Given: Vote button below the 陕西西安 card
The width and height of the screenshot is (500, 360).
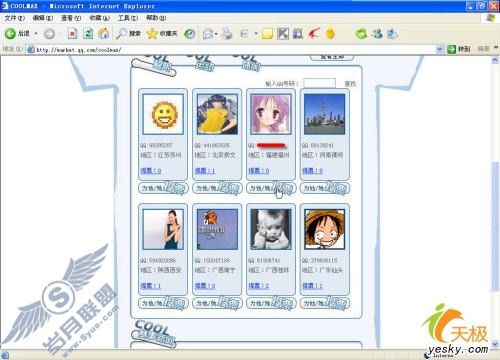Looking at the screenshot, I should pyautogui.click(x=163, y=303).
